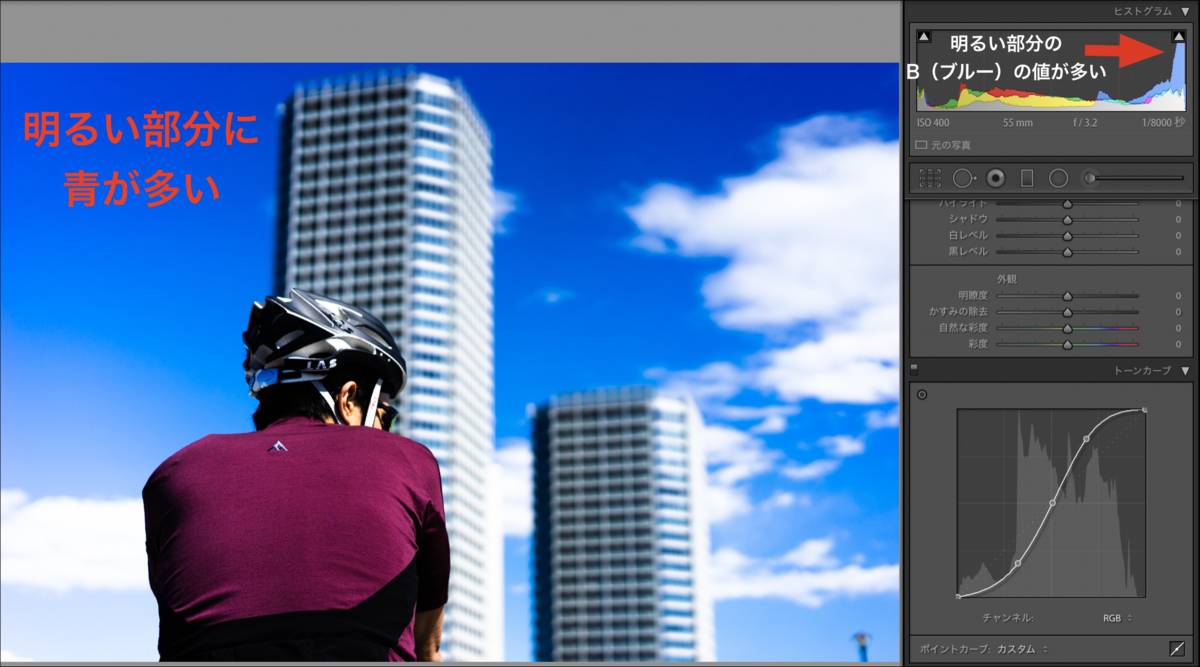The height and width of the screenshot is (667, 1200).
Task: Collapse the トーンカーブ panel
Action: tap(1186, 370)
